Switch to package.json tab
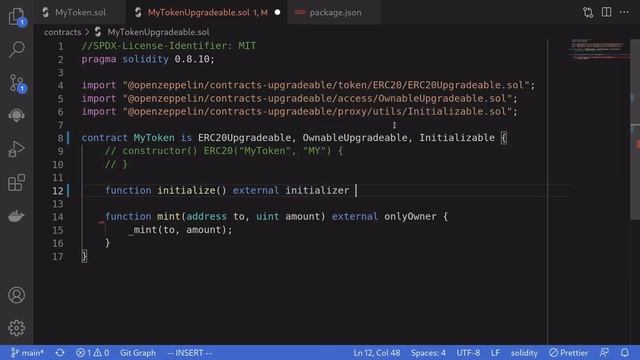This screenshot has height=360, width=640. coord(335,12)
